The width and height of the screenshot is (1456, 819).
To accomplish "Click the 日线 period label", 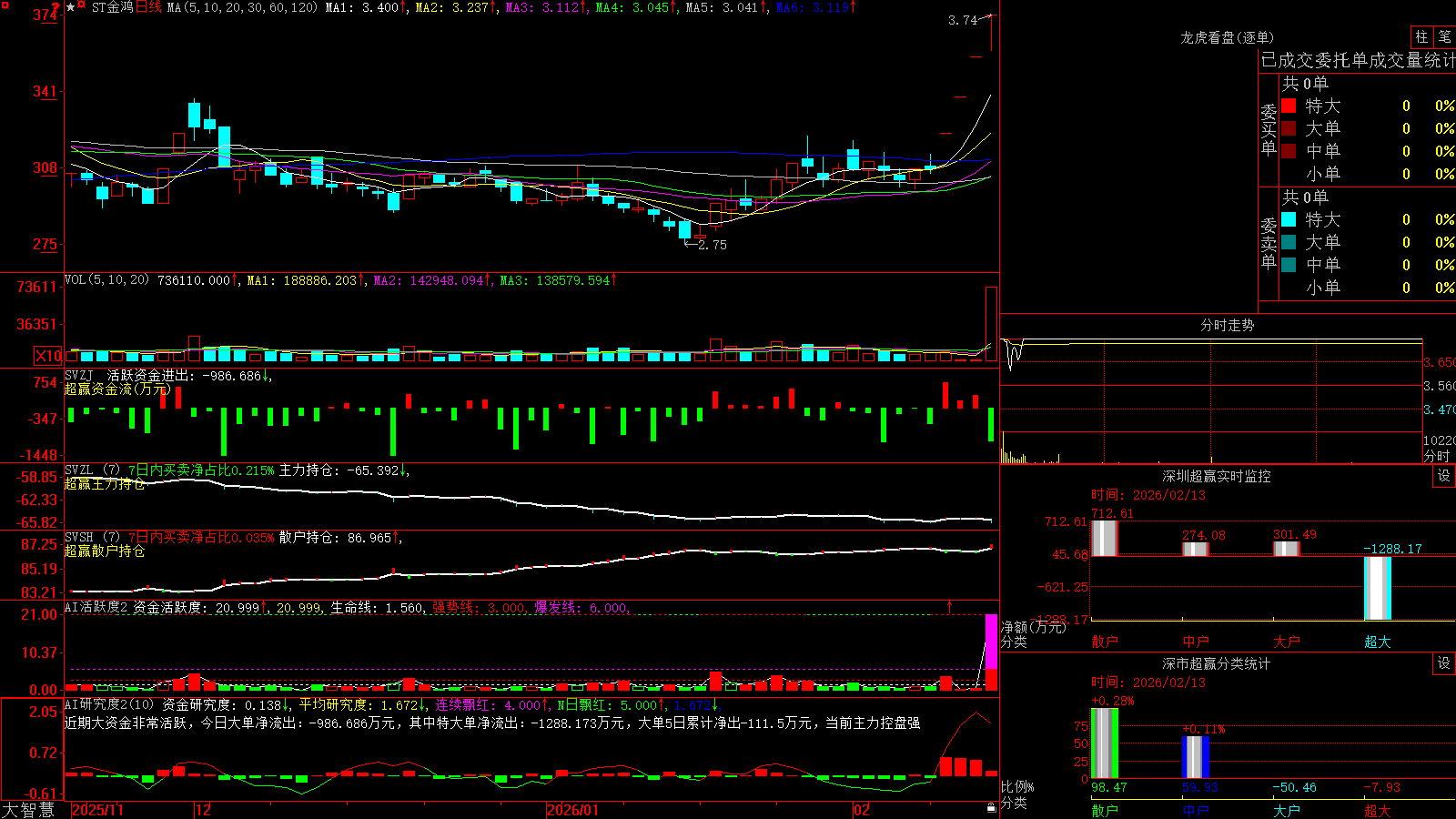I will (148, 7).
